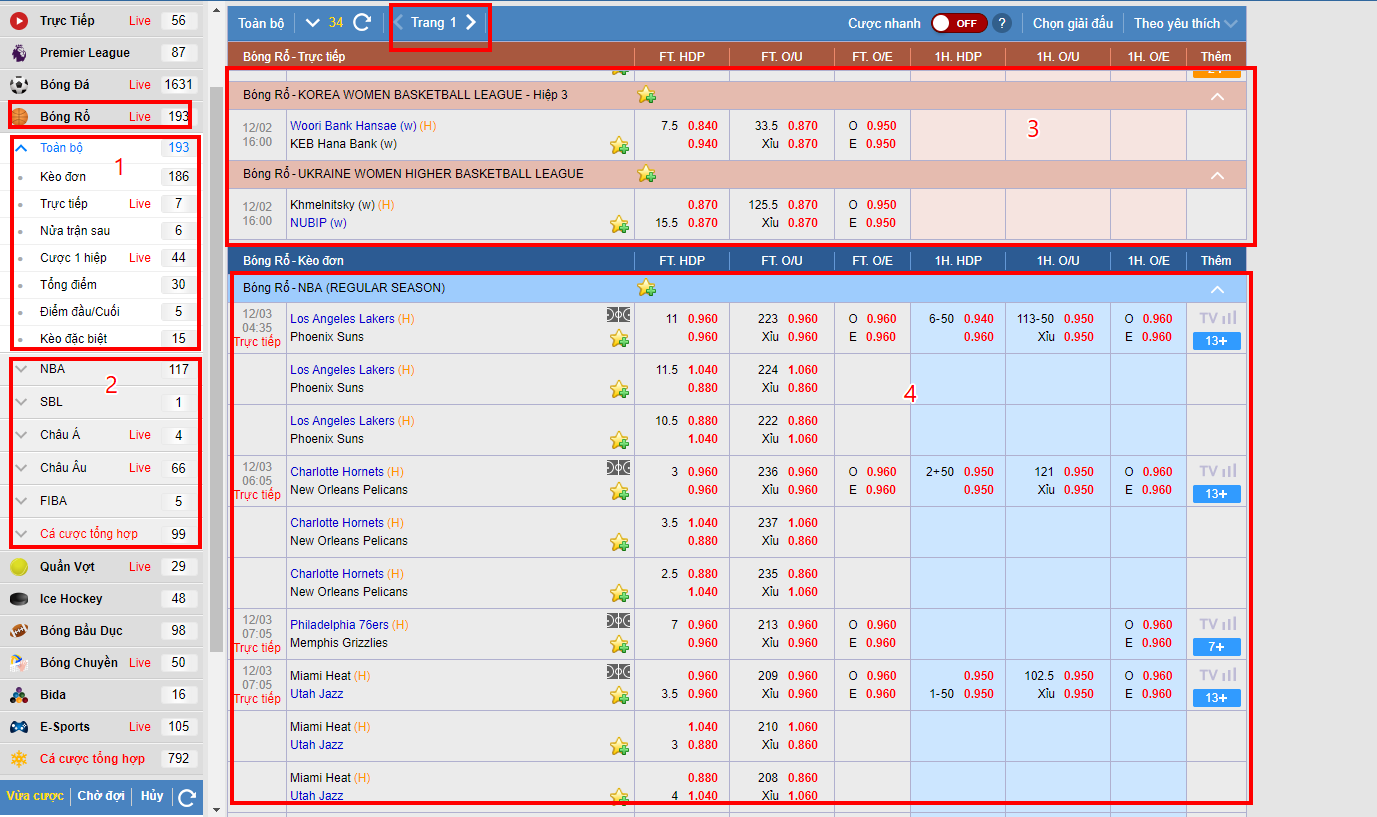This screenshot has height=817, width=1377.
Task: Open court view icon for Miami Heat match
Action: [618, 672]
